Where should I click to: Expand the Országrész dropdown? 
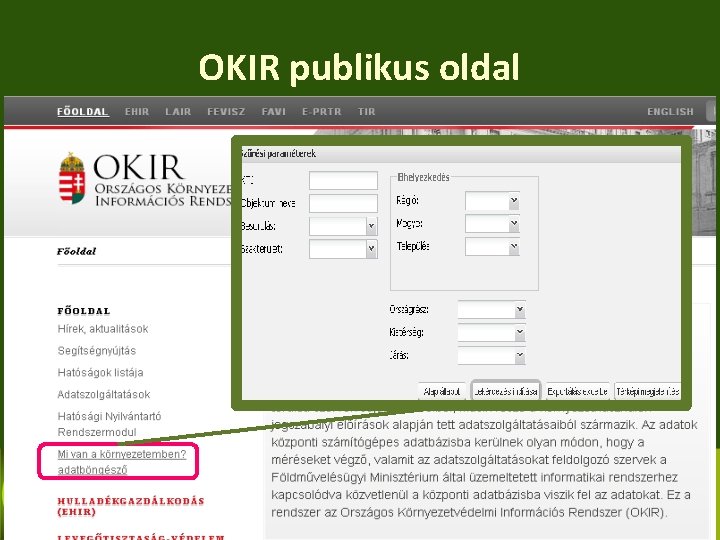click(x=519, y=309)
